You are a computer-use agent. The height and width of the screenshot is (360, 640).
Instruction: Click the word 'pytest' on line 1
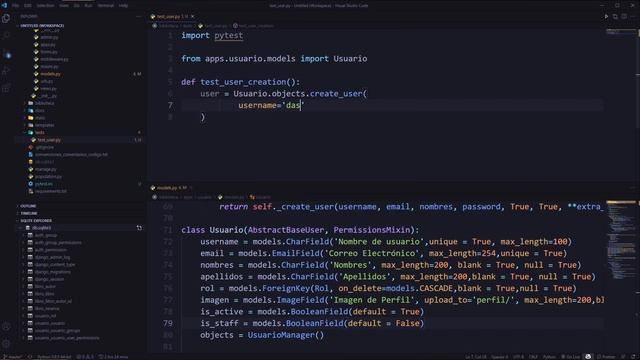click(x=229, y=36)
